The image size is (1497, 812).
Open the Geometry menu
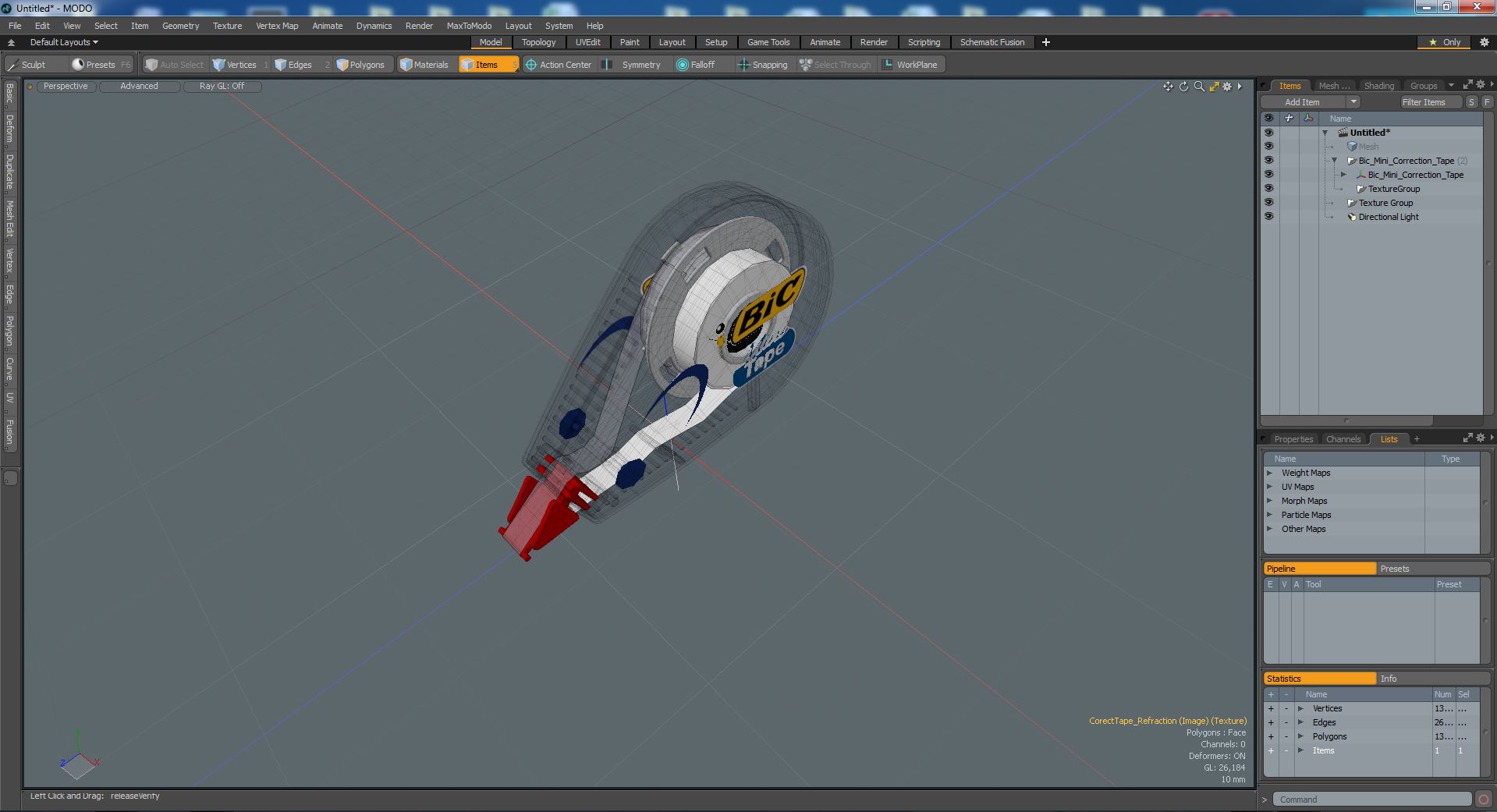pos(180,26)
